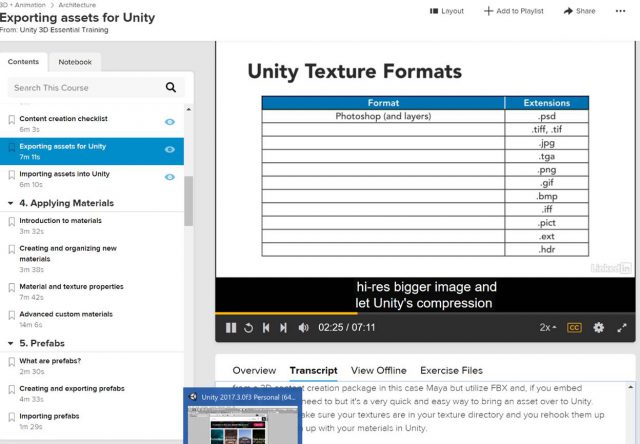This screenshot has height=444, width=640.
Task: Go to Architecture breadcrumb
Action: coord(77,5)
